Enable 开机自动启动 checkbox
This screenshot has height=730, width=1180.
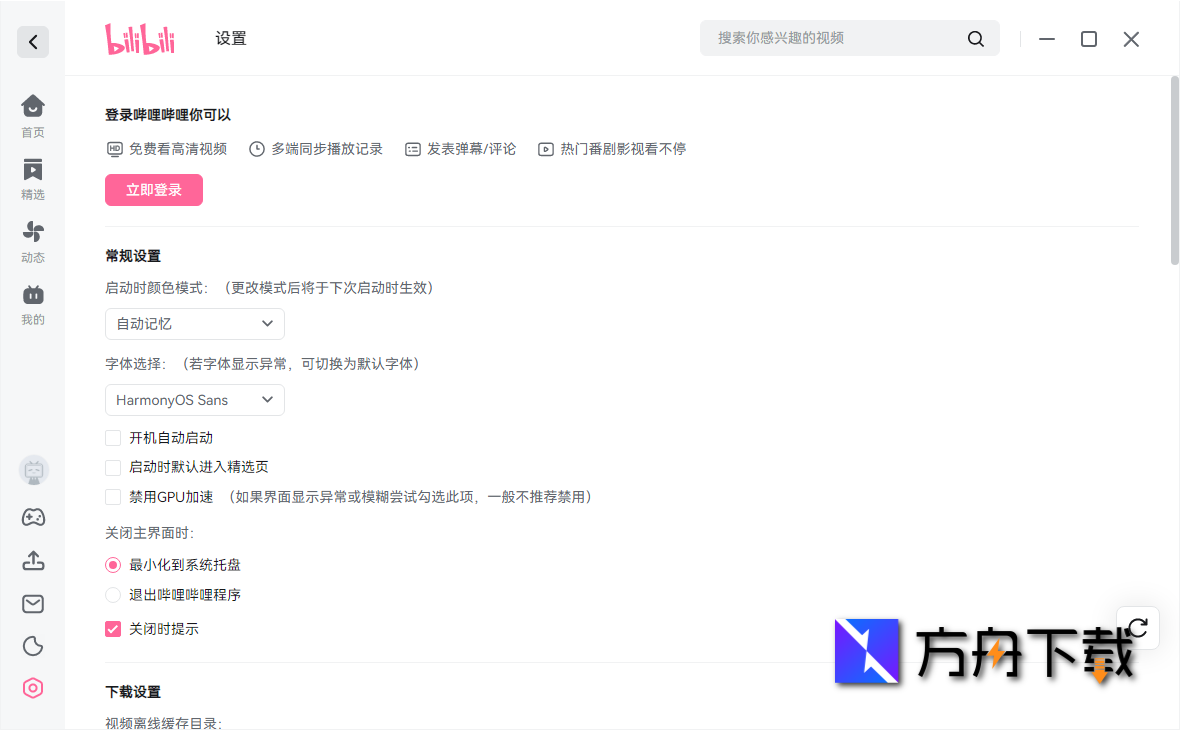112,437
